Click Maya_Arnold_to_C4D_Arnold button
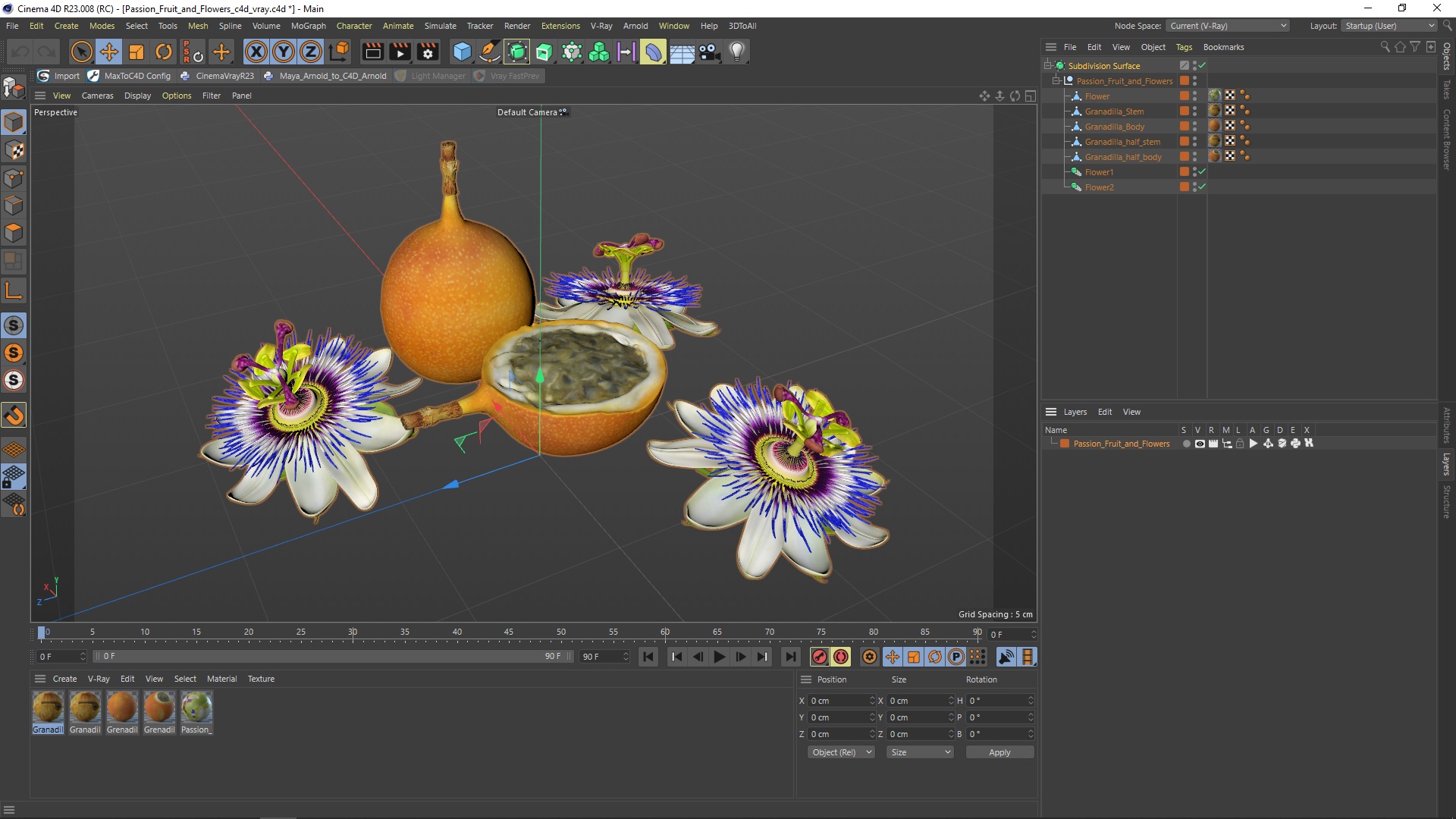Viewport: 1456px width, 819px height. tap(325, 76)
